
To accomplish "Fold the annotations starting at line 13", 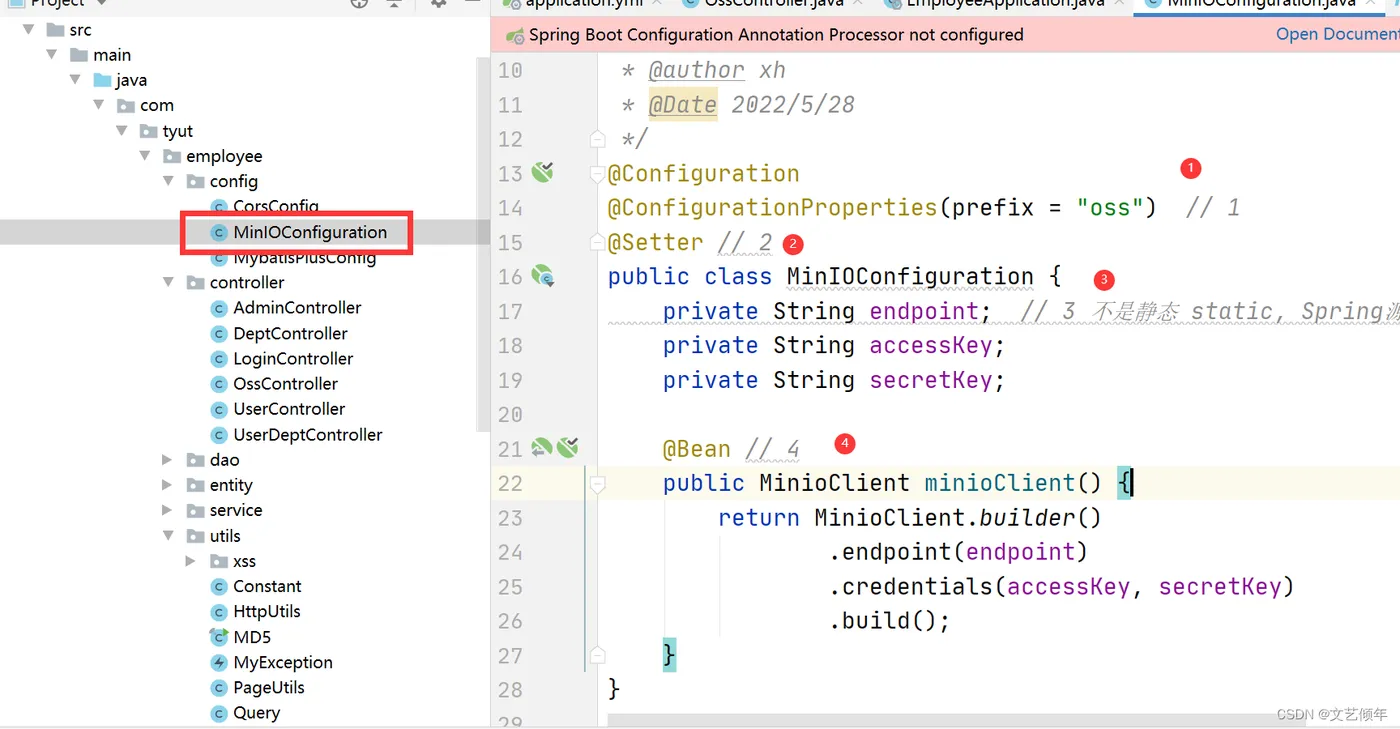I will coord(598,172).
